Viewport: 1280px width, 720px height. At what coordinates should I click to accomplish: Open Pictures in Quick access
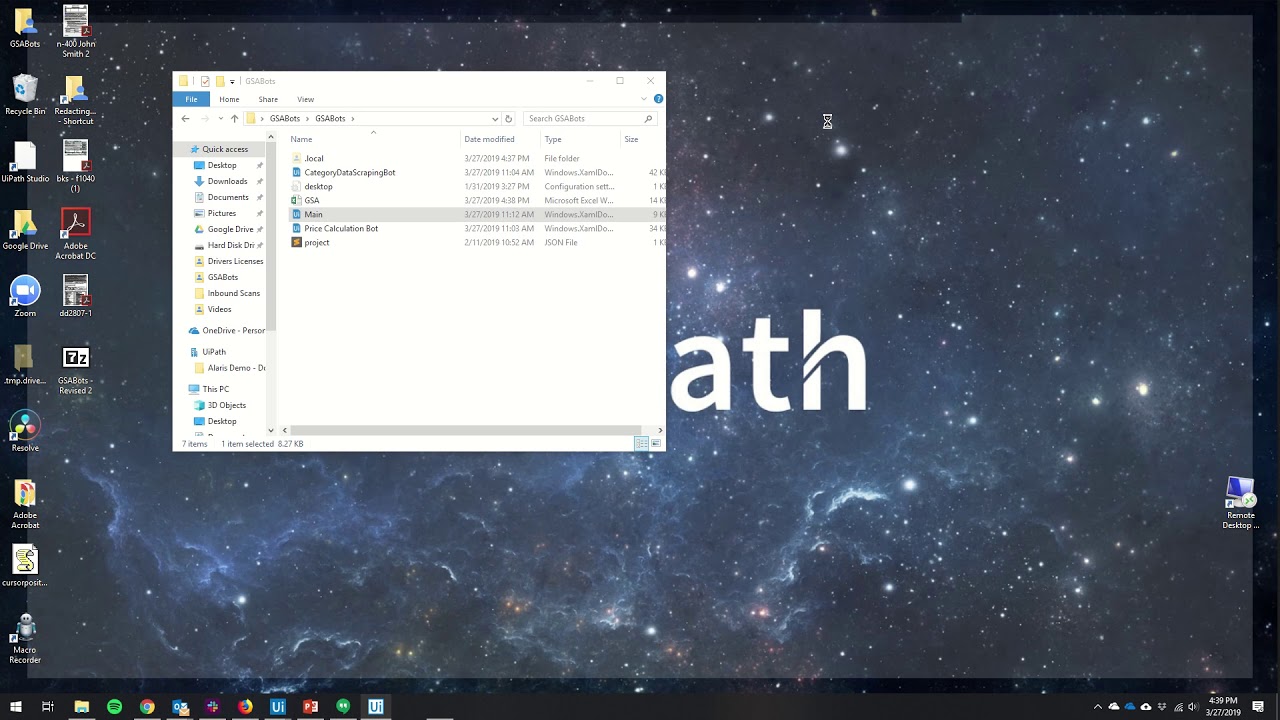222,213
